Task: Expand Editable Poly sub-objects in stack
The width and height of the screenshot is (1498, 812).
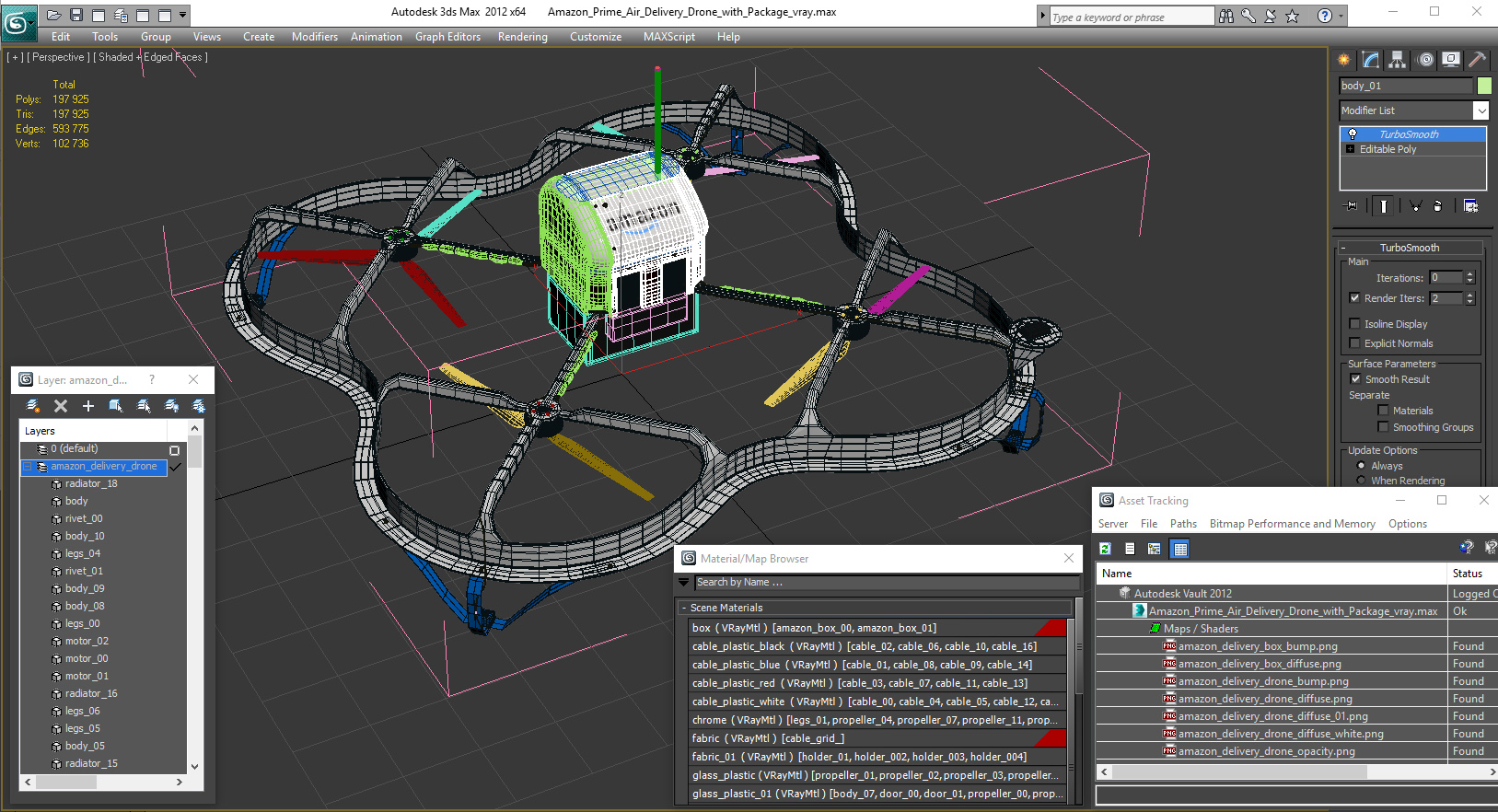Action: [x=1351, y=149]
